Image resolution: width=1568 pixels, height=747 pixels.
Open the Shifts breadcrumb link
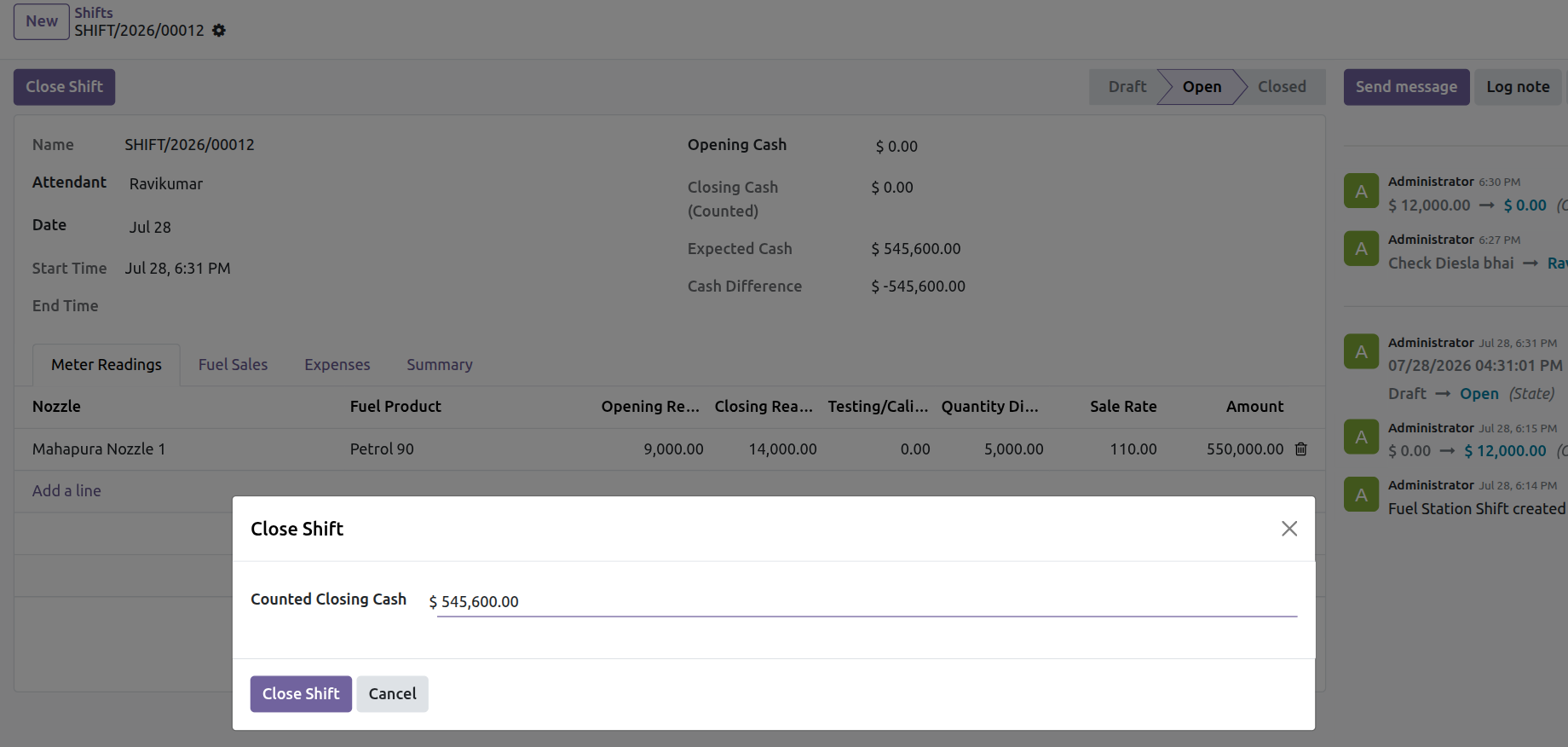pos(94,13)
